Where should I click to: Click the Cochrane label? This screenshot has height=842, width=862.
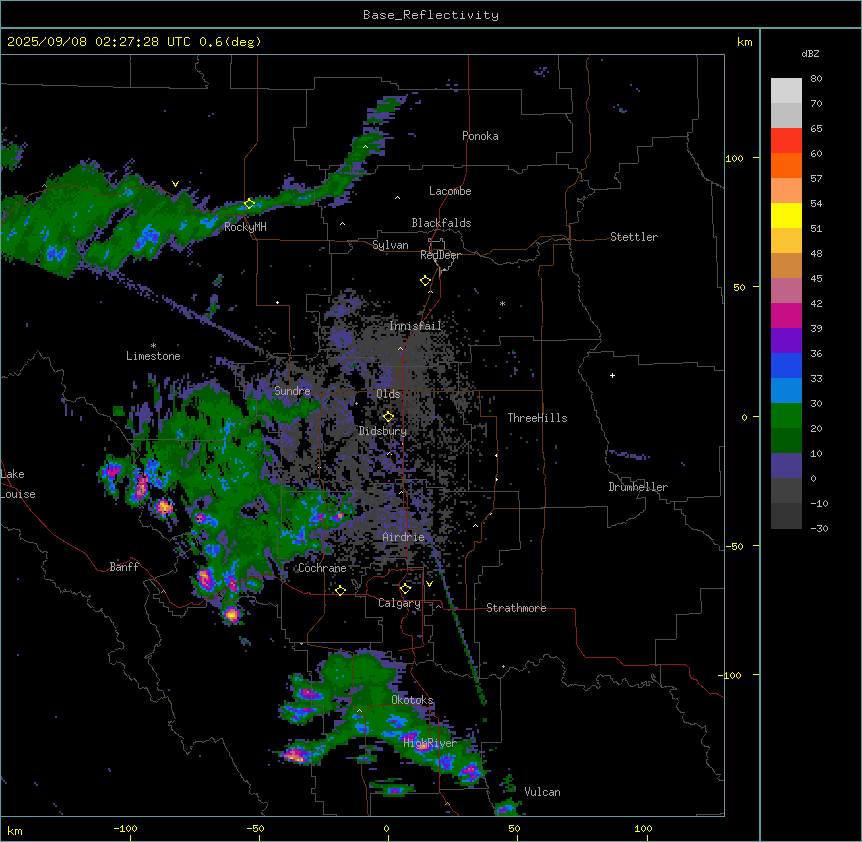(x=322, y=568)
